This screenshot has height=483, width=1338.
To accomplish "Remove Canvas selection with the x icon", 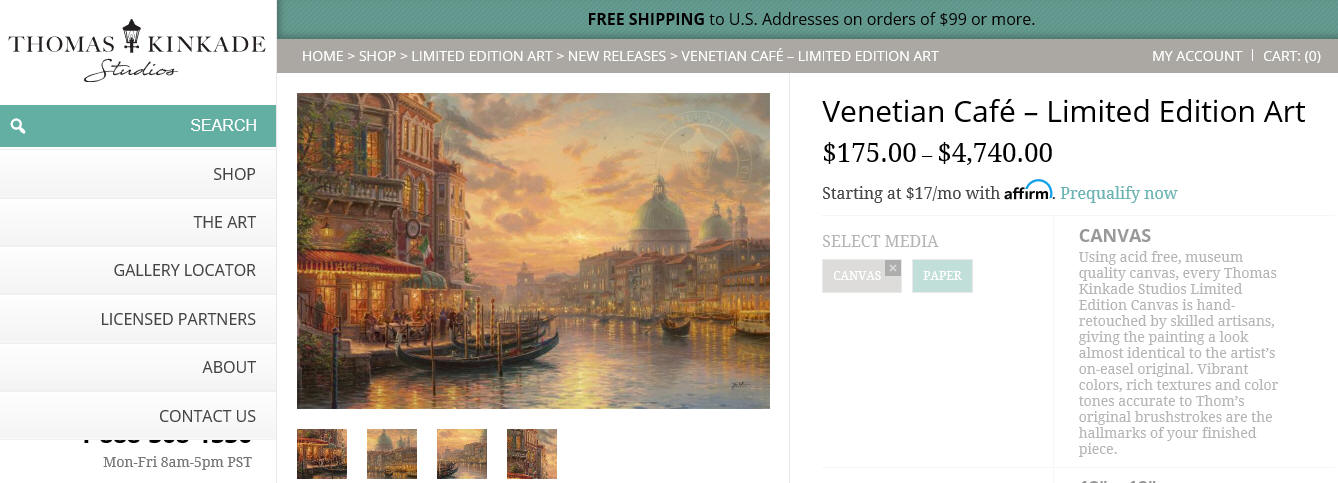I will (893, 267).
